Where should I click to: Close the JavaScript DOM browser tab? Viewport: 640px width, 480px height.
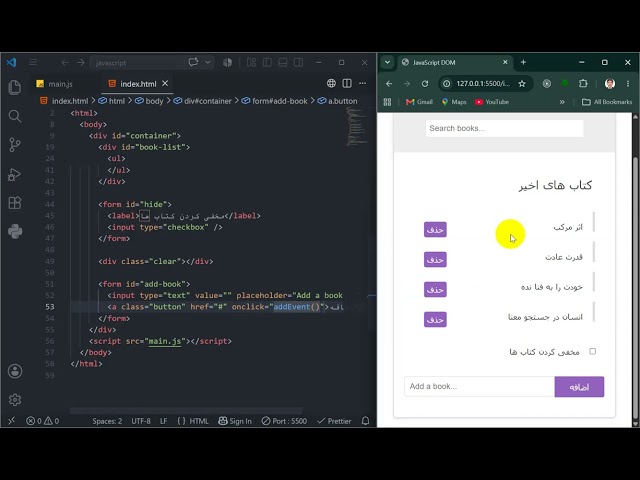tap(505, 62)
